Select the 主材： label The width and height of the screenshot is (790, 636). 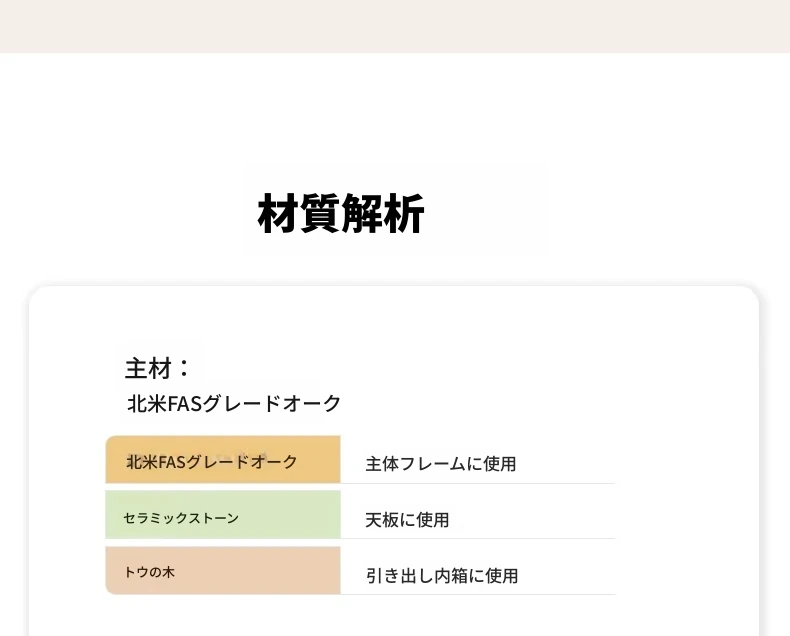tap(157, 368)
